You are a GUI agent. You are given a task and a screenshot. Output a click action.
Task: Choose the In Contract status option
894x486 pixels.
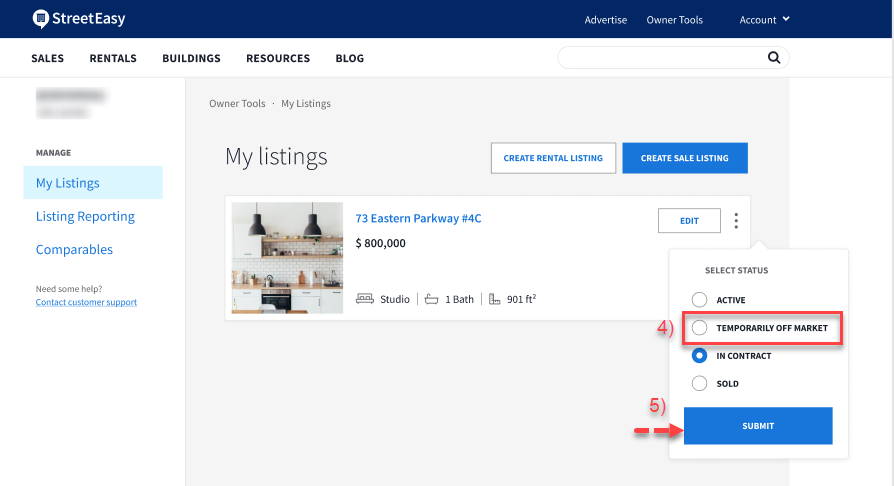tap(700, 355)
